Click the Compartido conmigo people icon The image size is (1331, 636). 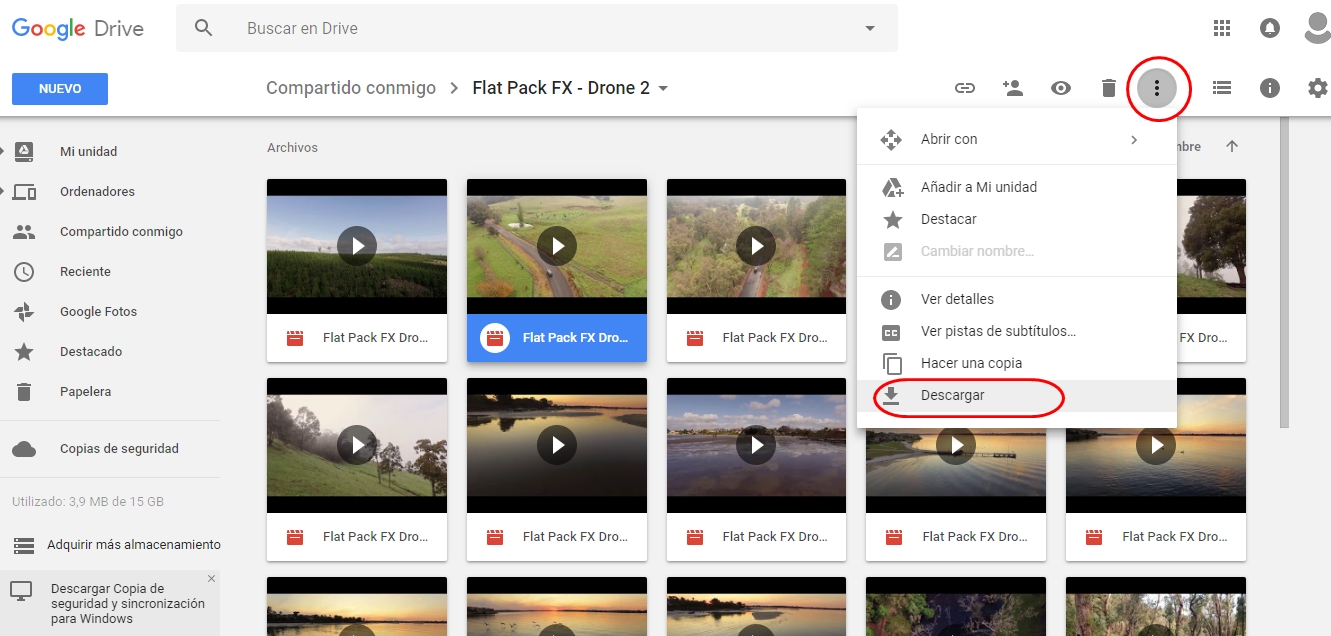pyautogui.click(x=24, y=231)
